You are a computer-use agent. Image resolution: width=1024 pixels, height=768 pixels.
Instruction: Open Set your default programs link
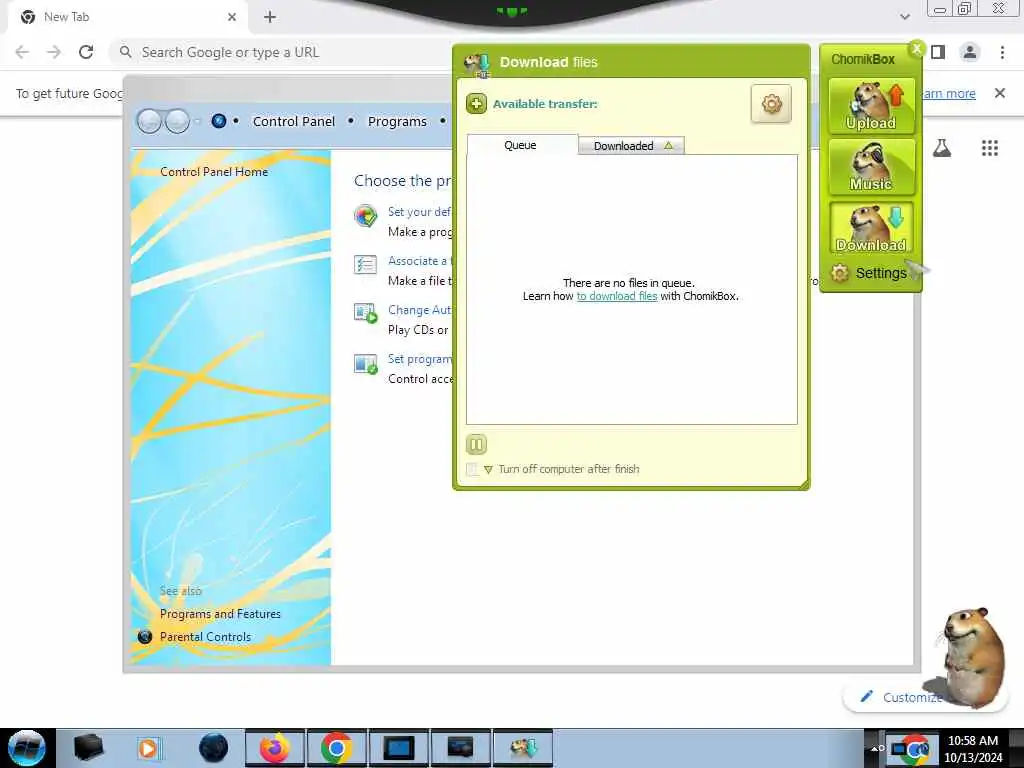pos(419,212)
